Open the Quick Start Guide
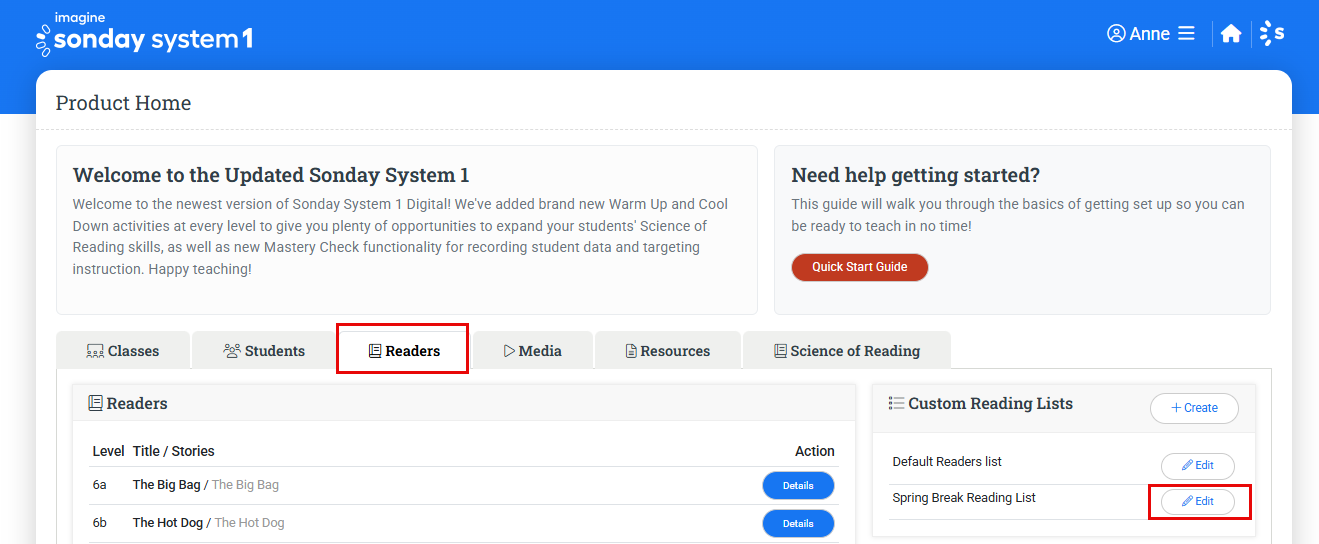Viewport: 1319px width, 544px height. 860,267
